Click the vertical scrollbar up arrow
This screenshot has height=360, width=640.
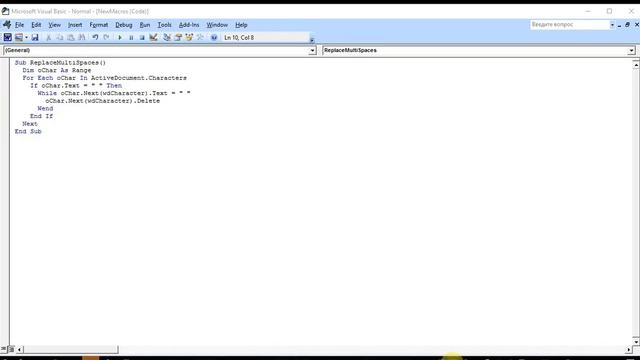636,65
